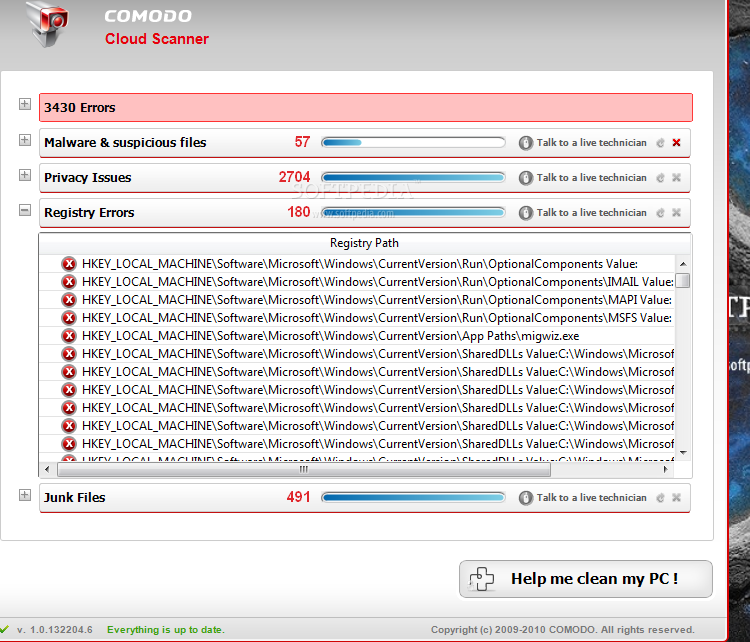750x642 pixels.
Task: Click the Junk Files count 491
Action: [298, 497]
